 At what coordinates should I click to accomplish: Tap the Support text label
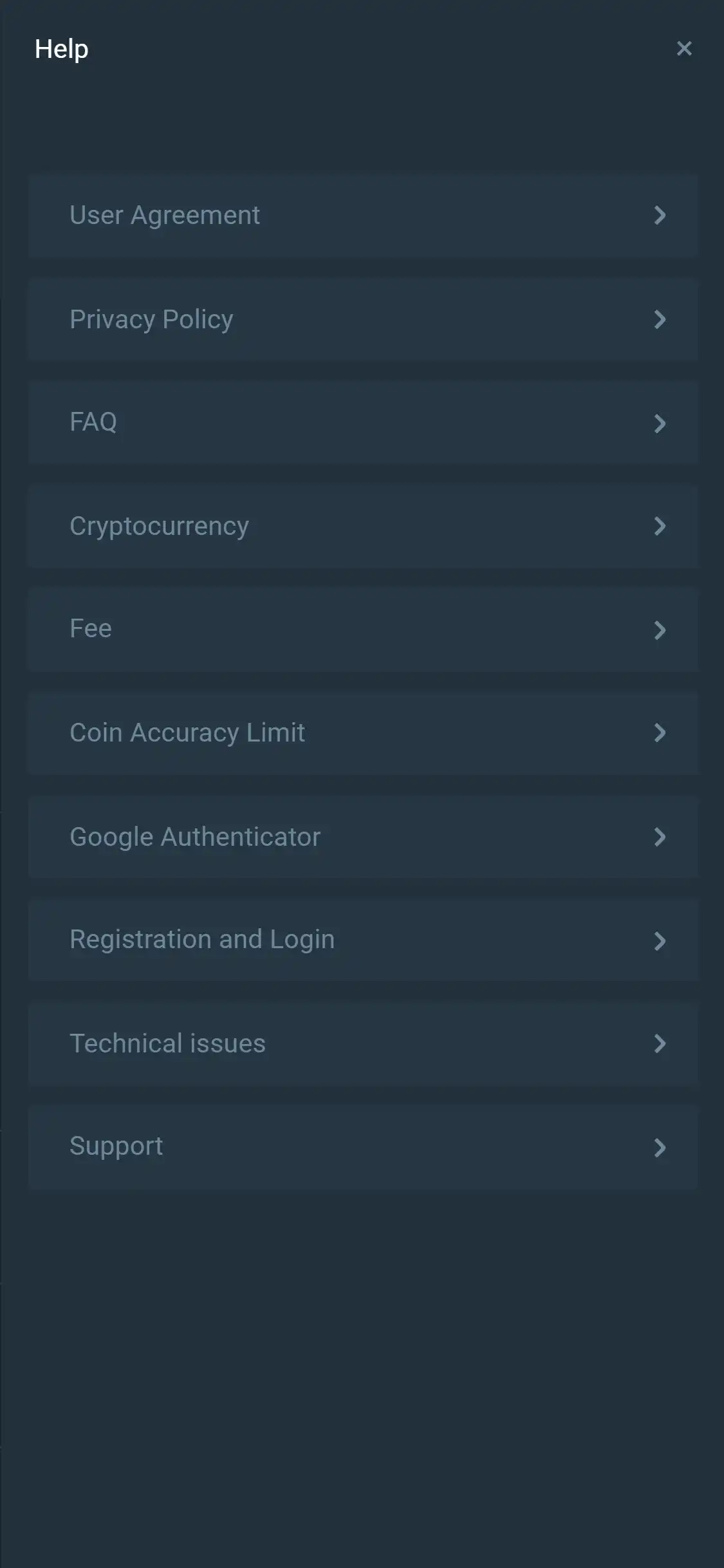(x=116, y=1146)
